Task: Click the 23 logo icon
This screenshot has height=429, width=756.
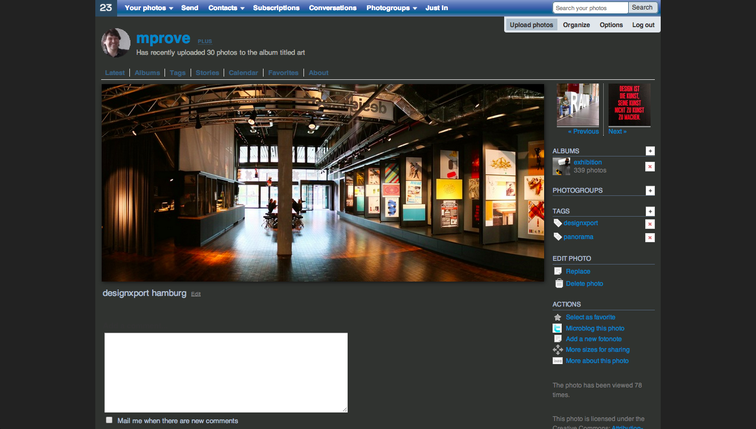Action: click(106, 8)
